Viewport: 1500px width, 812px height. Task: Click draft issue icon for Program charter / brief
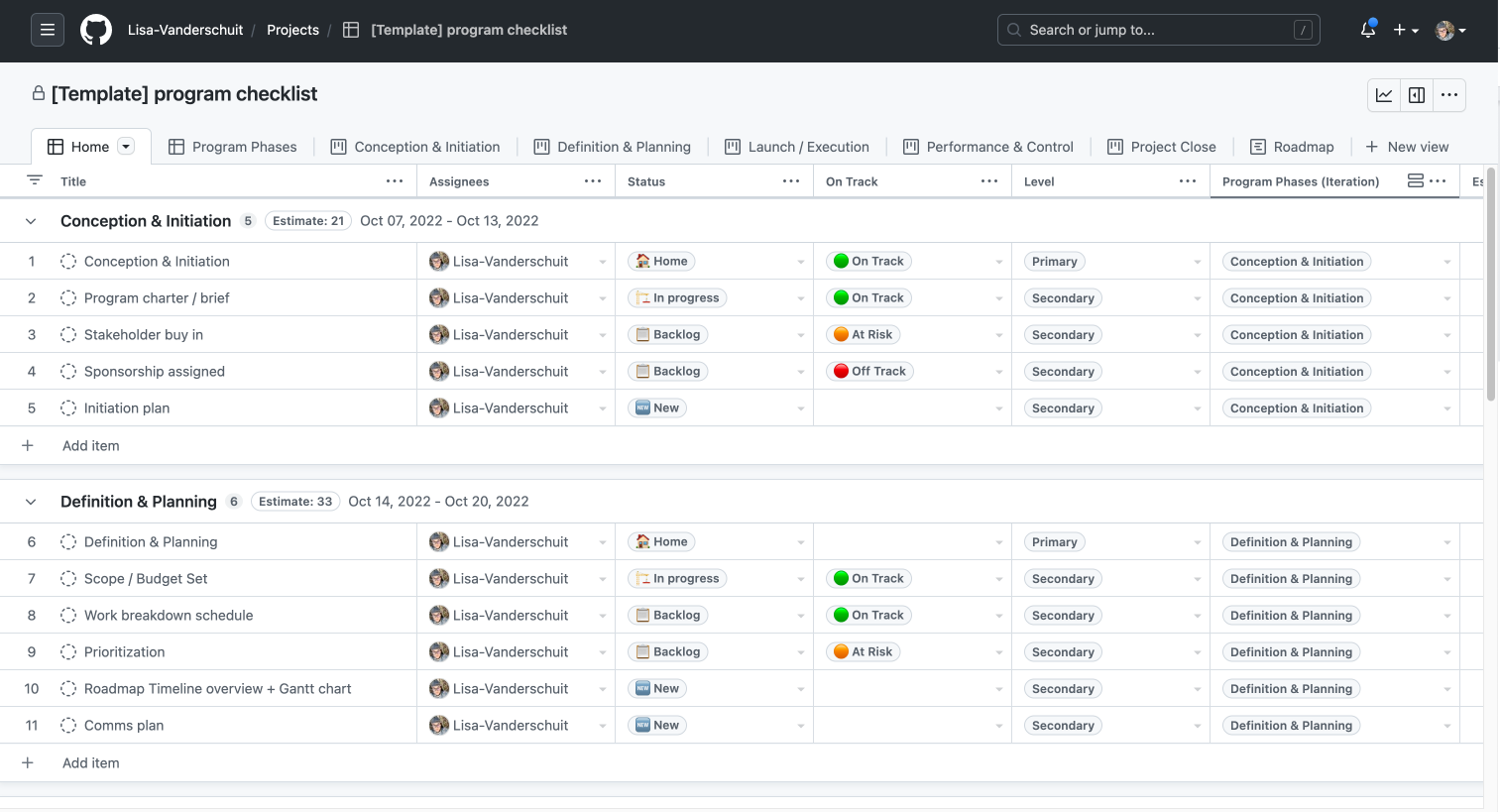[x=68, y=297]
